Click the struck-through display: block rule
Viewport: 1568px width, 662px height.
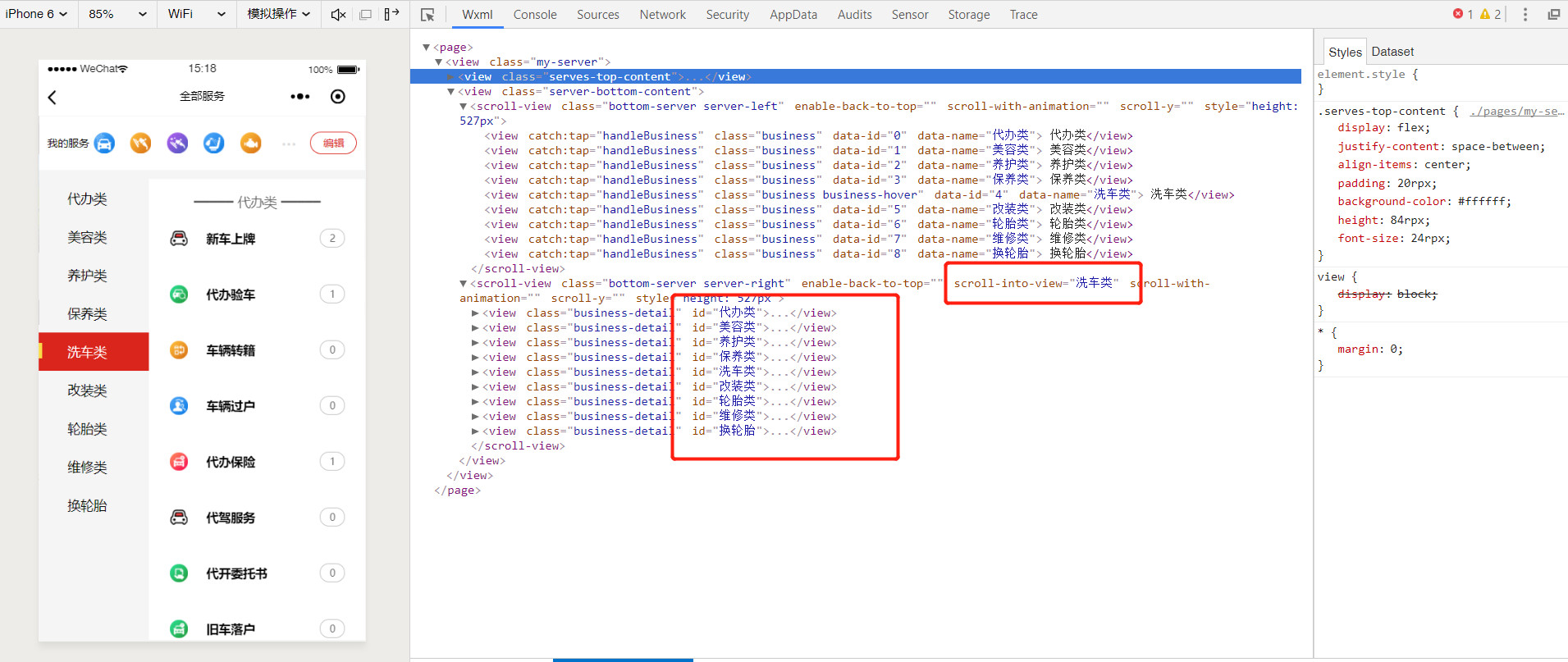pyautogui.click(x=1387, y=294)
